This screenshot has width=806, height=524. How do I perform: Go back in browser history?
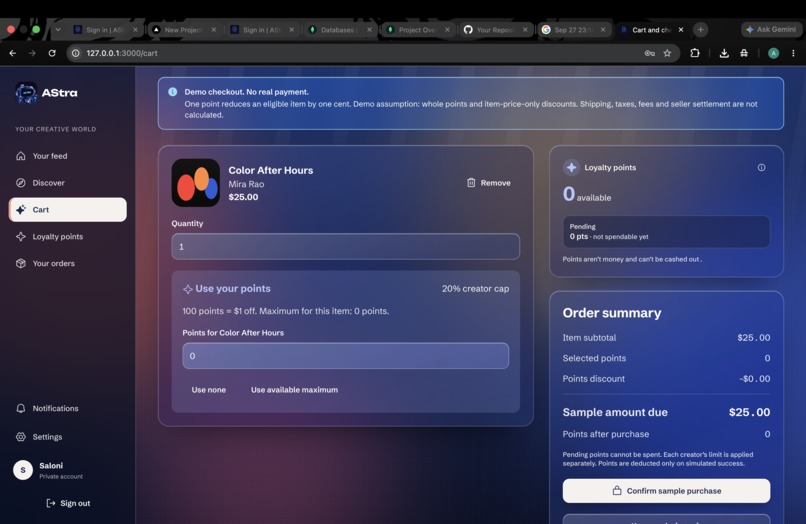coord(12,53)
